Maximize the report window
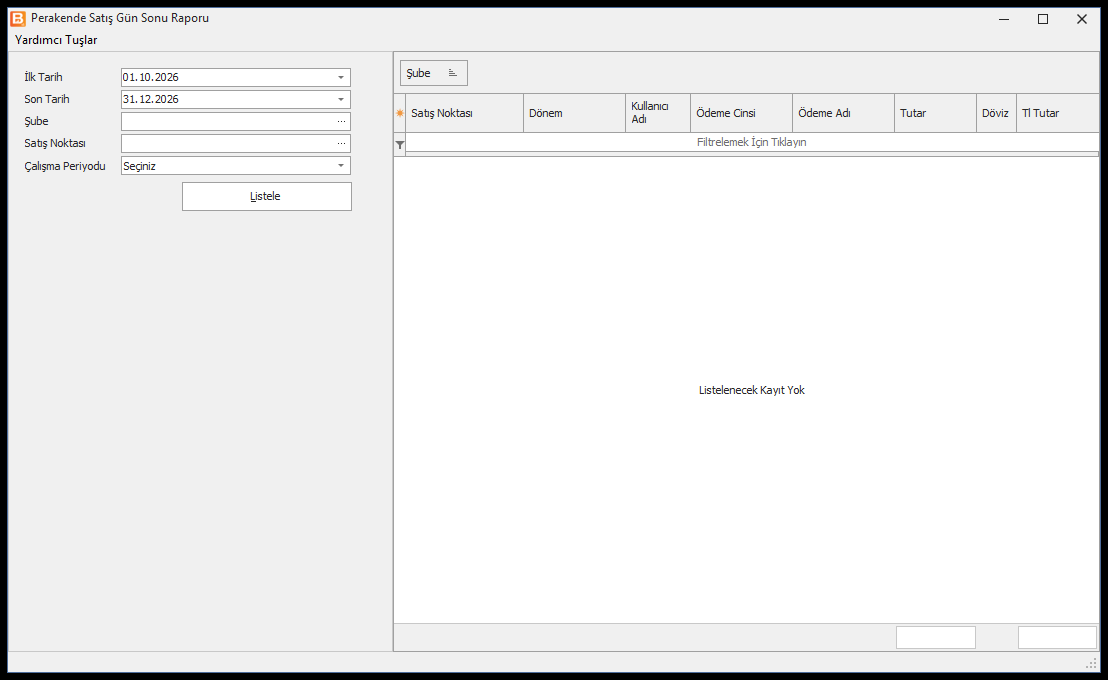1108x680 pixels. (x=1043, y=19)
